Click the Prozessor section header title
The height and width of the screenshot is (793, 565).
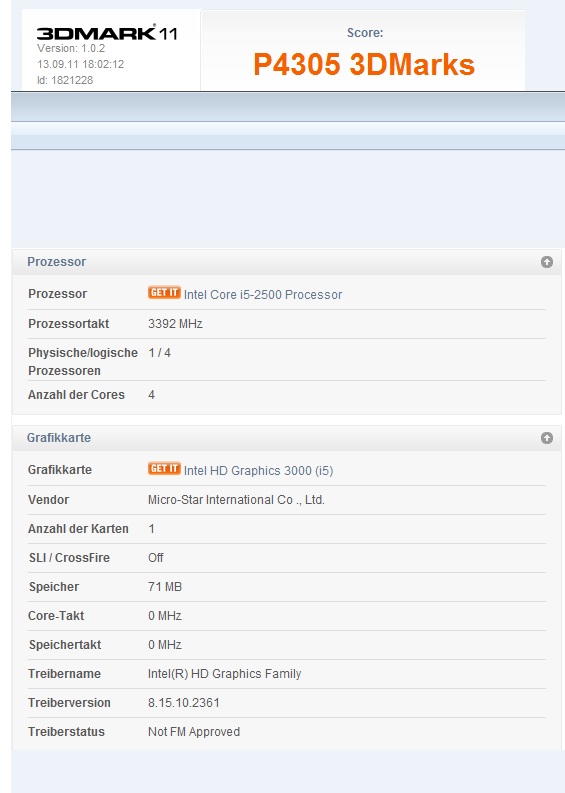(57, 262)
